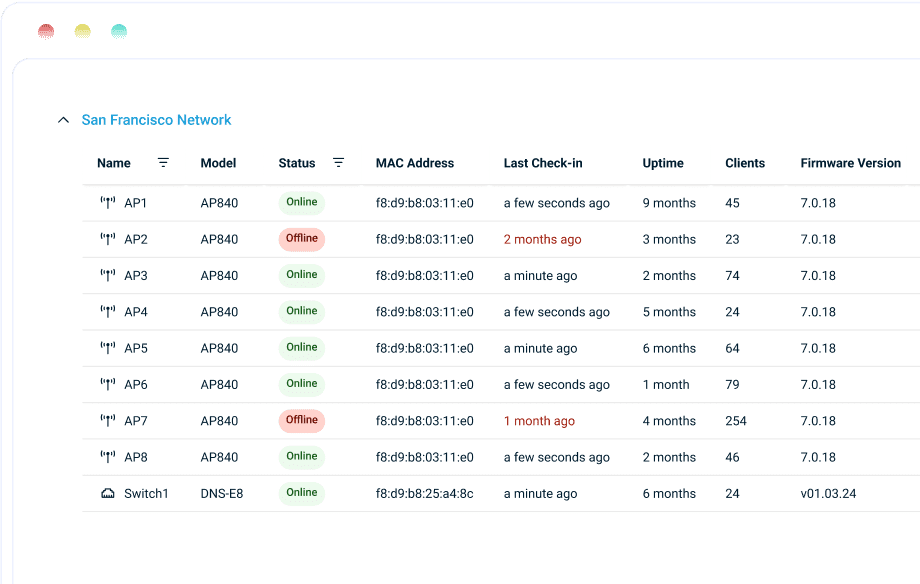Click the access point icon next to AP5
The height and width of the screenshot is (584, 920).
tap(107, 348)
